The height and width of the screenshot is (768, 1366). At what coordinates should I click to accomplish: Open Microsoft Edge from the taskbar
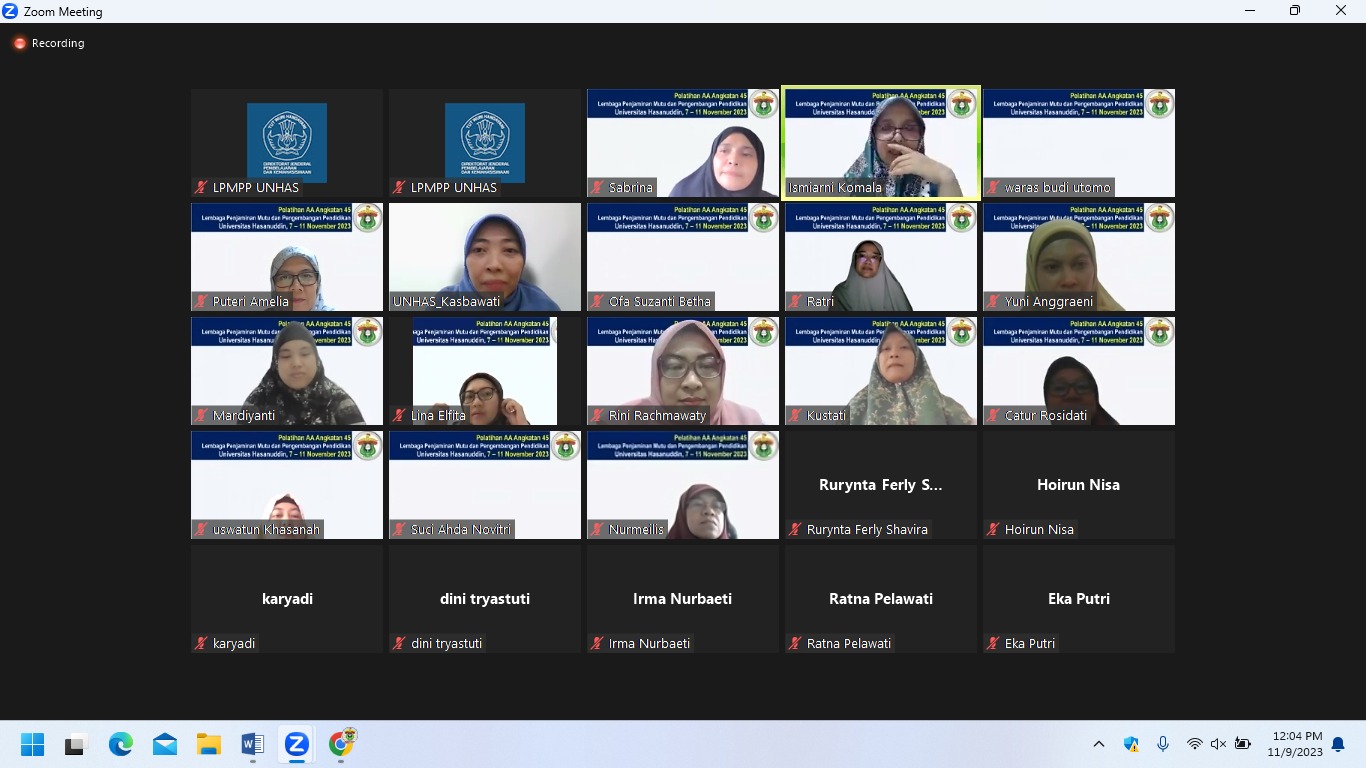(x=121, y=745)
